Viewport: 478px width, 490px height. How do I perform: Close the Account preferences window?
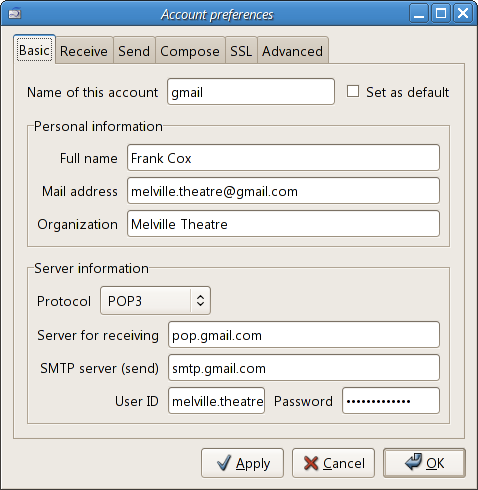coord(463,14)
